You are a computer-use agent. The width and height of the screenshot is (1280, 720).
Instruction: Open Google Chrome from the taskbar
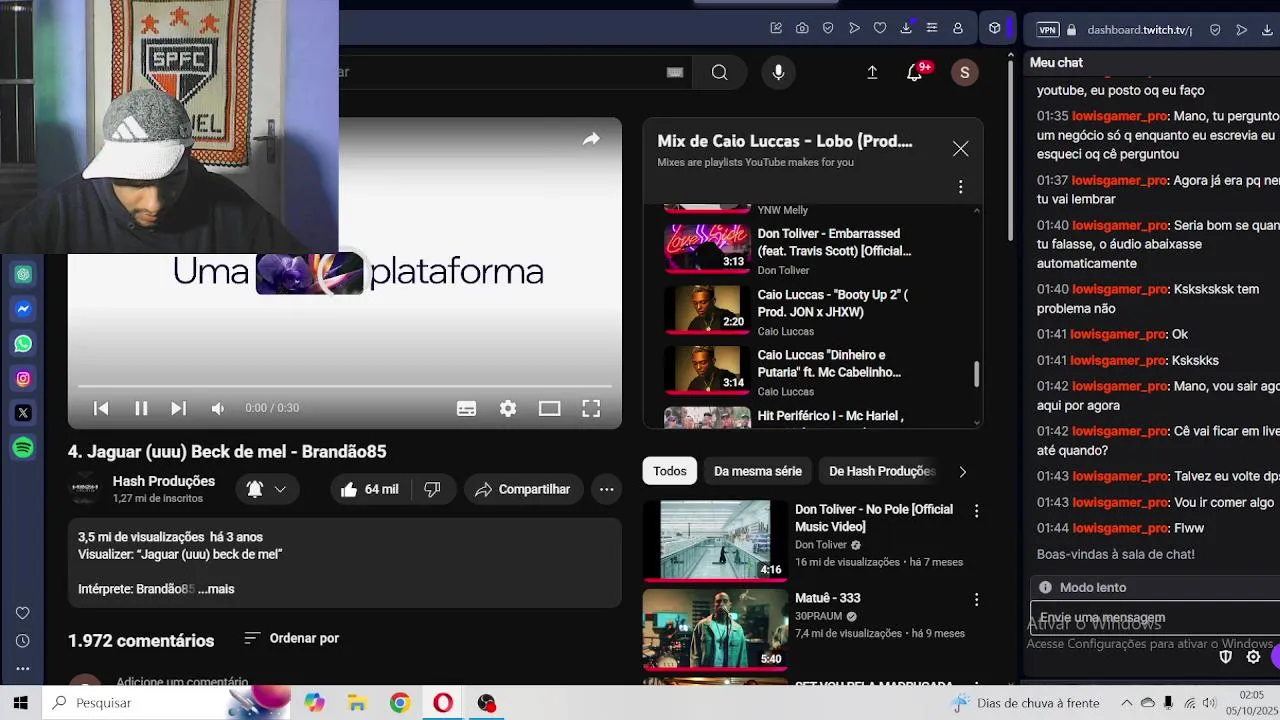[x=400, y=703]
